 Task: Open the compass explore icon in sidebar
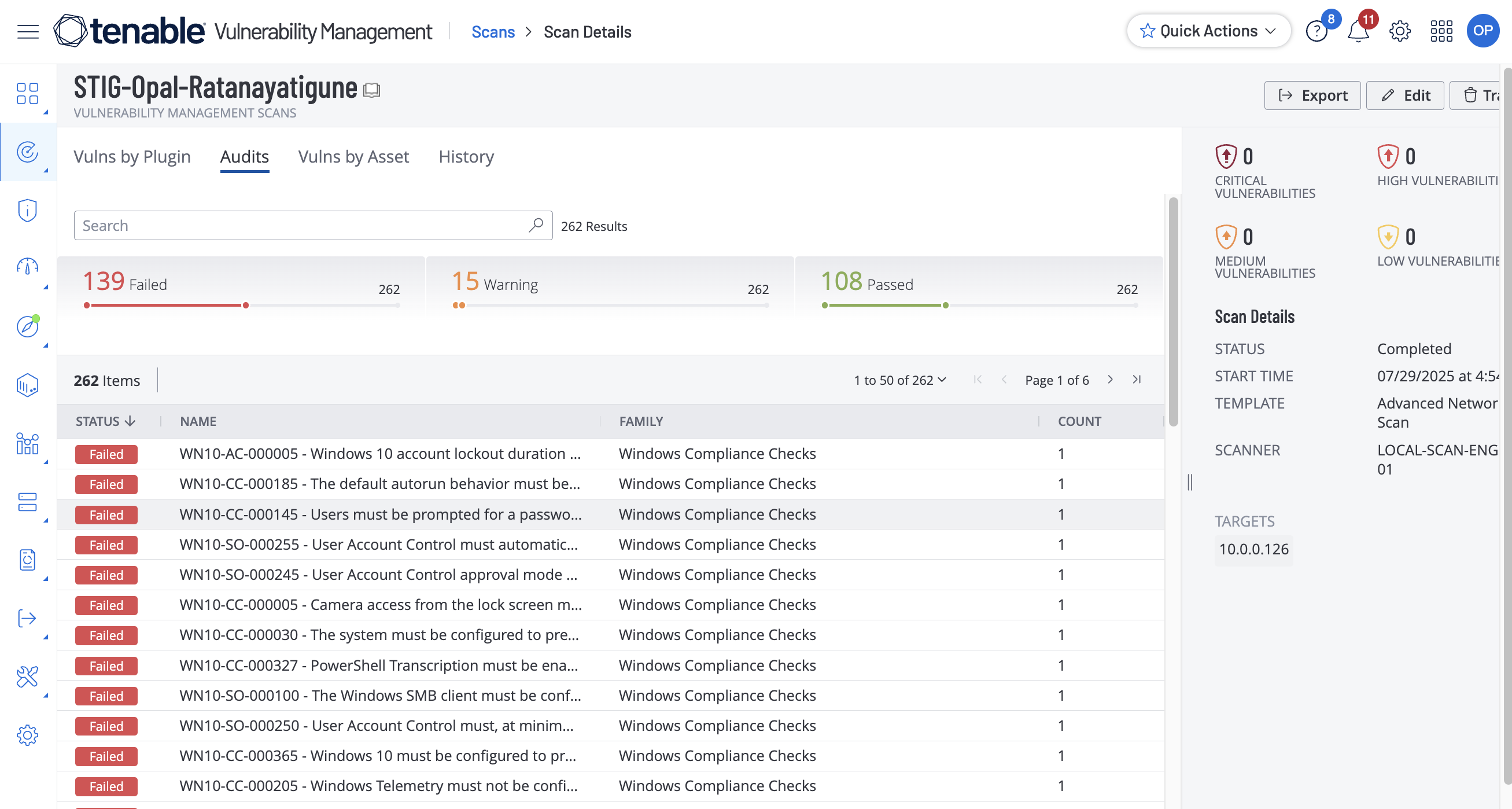click(x=28, y=326)
